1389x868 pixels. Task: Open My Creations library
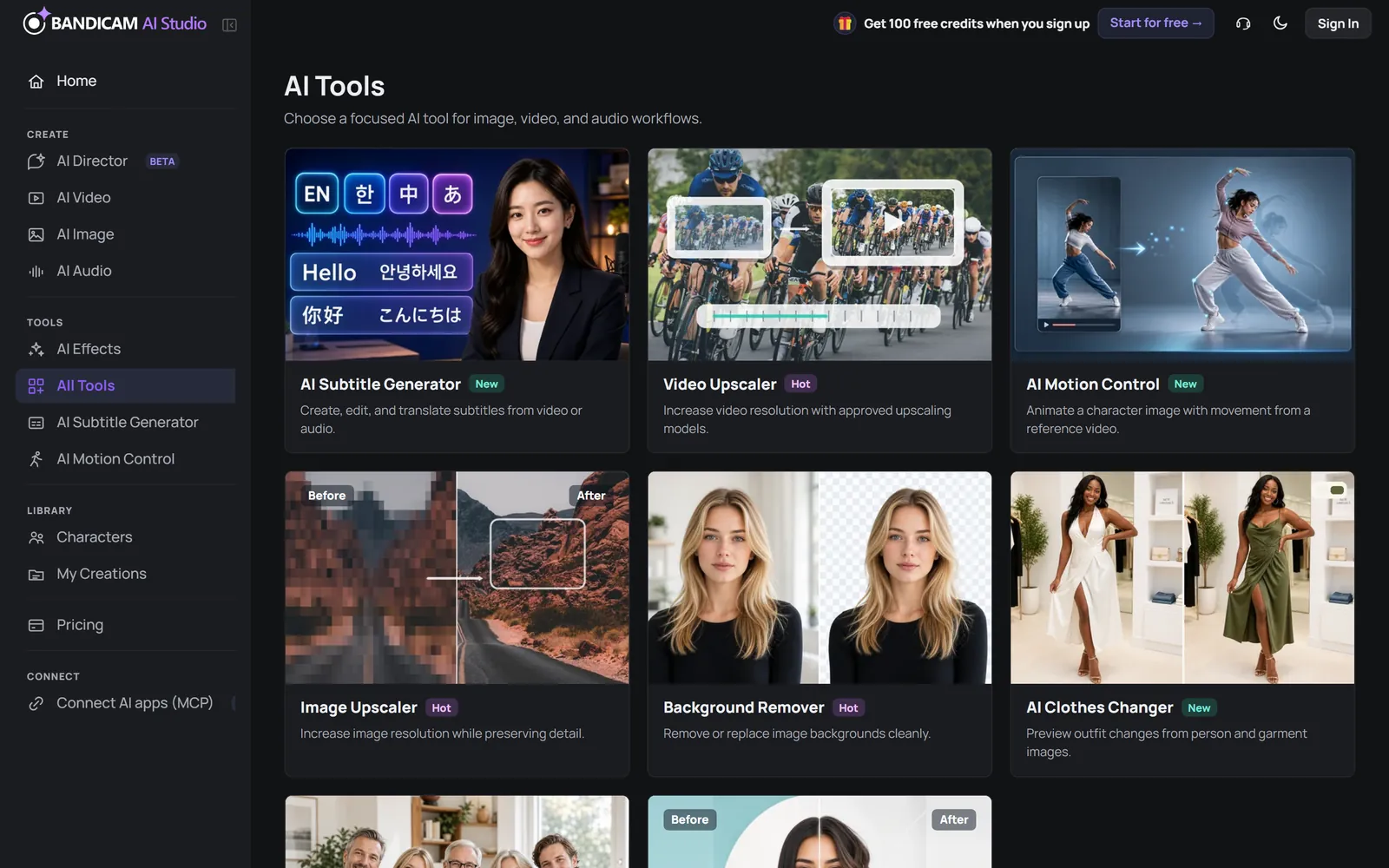tap(126, 574)
